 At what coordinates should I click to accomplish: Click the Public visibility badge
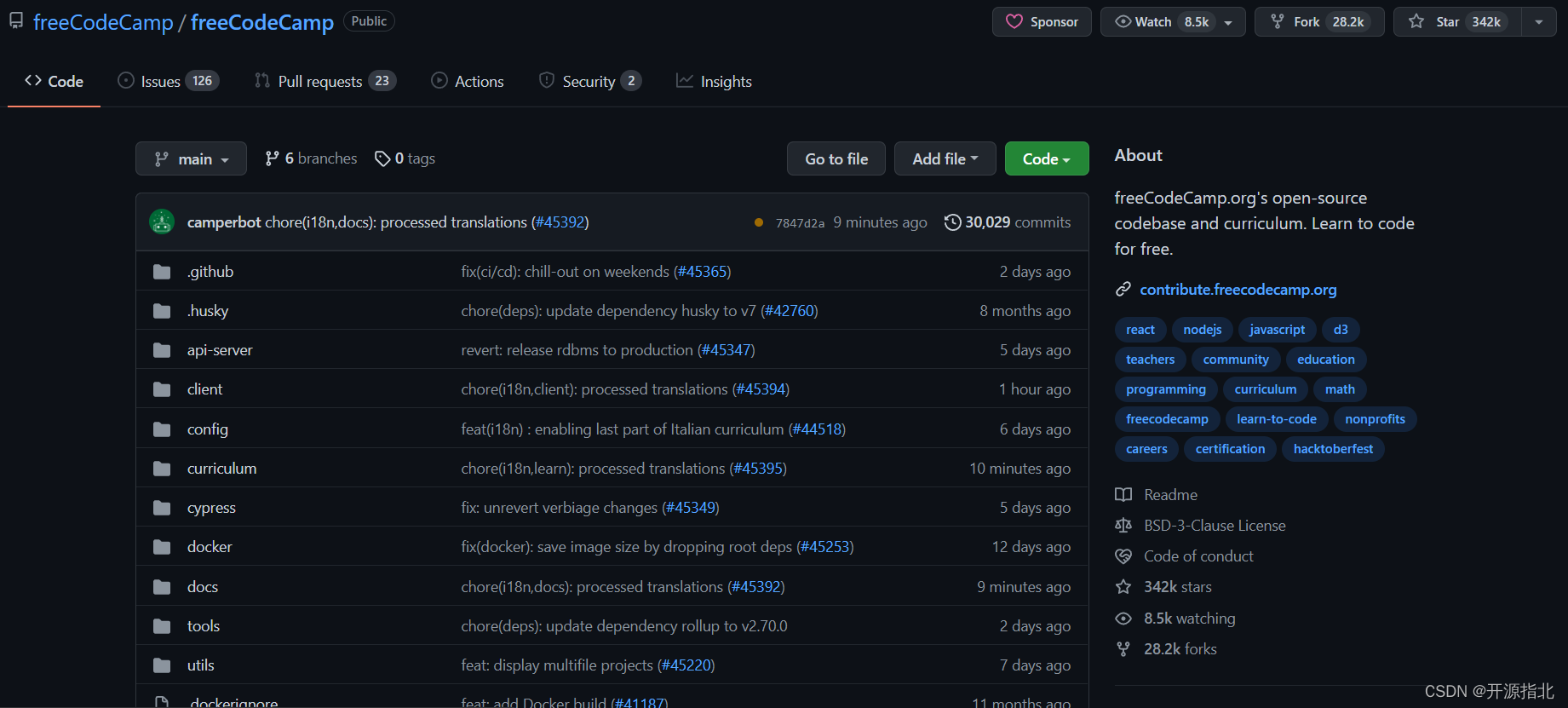pos(369,21)
